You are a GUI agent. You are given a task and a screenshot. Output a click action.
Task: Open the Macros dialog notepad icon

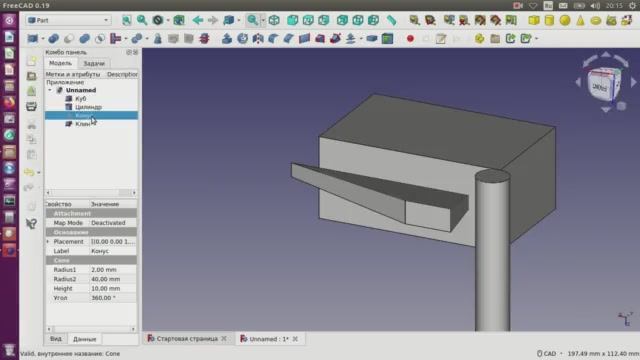tap(441, 39)
